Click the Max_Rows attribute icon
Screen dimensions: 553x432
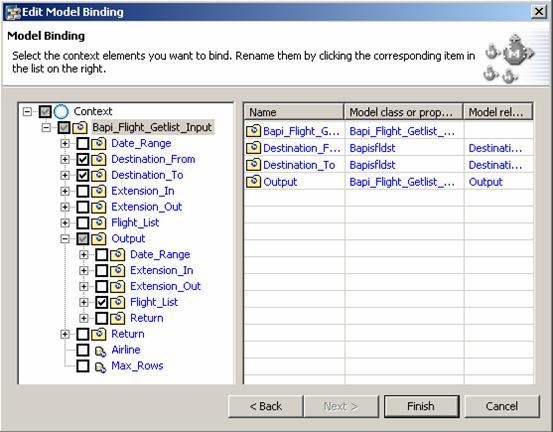tap(100, 366)
